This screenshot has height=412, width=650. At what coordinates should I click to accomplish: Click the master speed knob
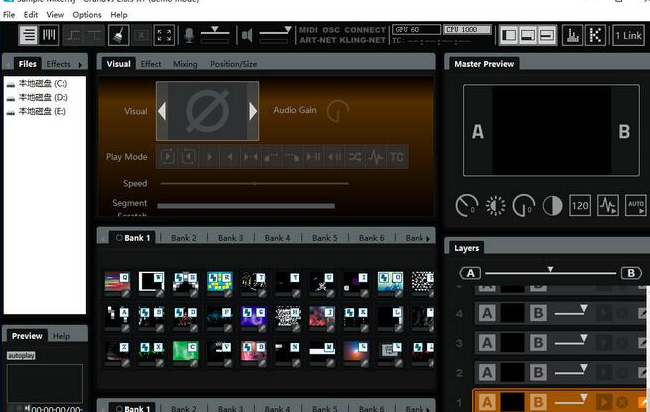point(466,205)
